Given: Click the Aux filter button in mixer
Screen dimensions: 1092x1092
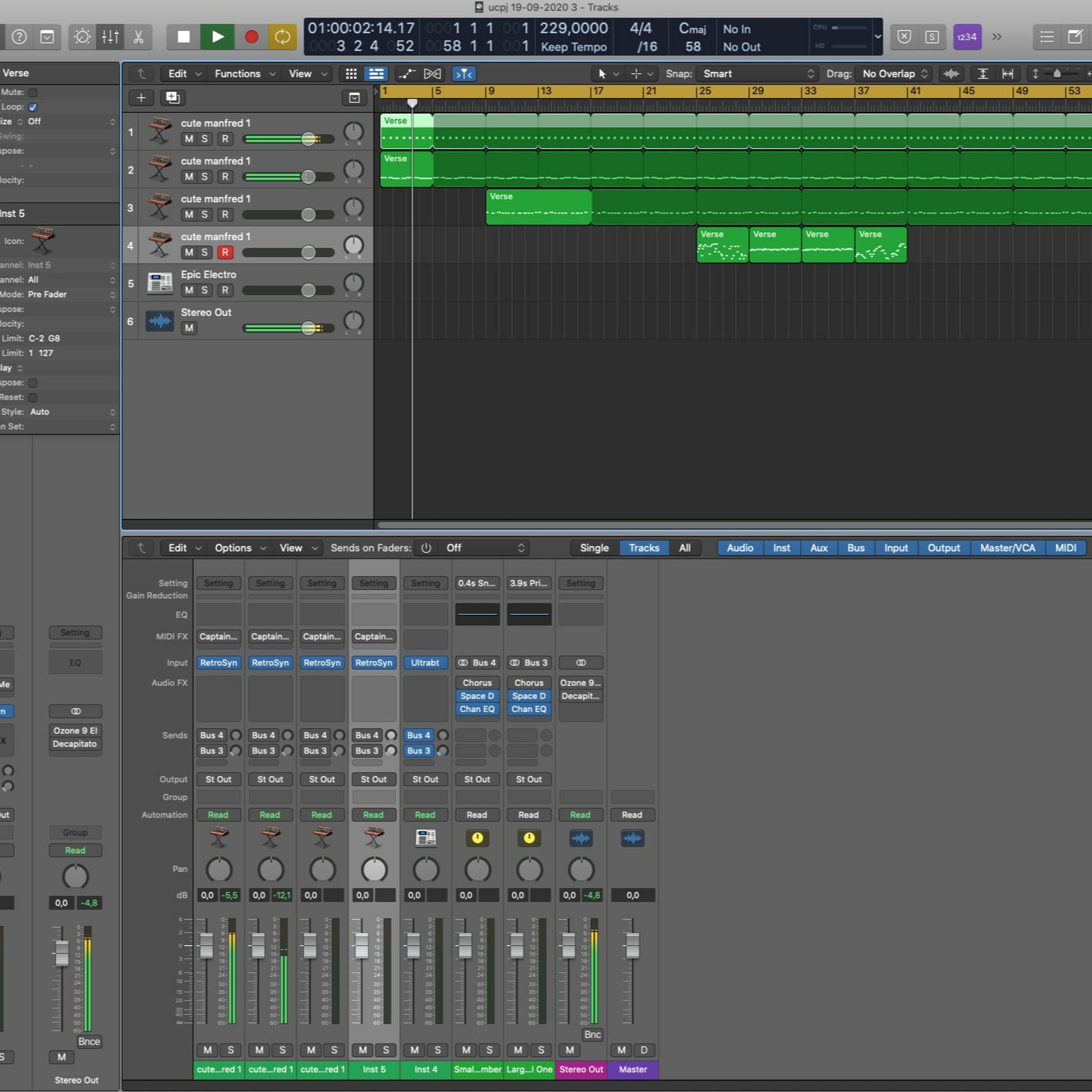Looking at the screenshot, I should click(x=818, y=548).
